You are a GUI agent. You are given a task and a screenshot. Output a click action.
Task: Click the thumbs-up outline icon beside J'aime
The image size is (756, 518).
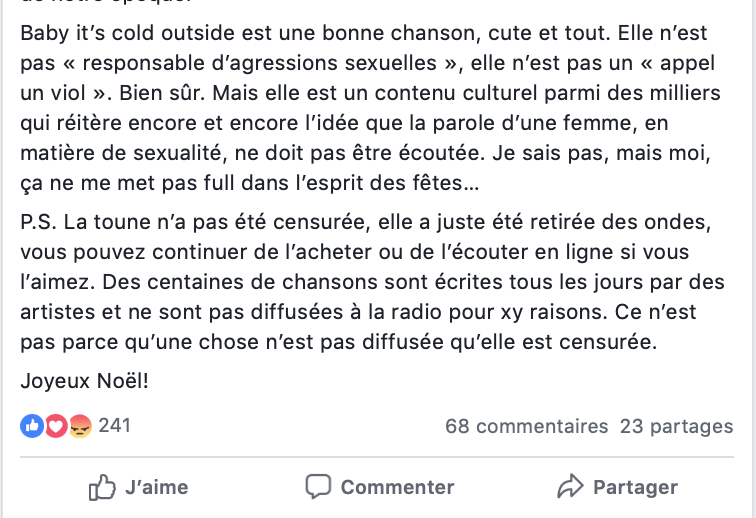point(102,487)
